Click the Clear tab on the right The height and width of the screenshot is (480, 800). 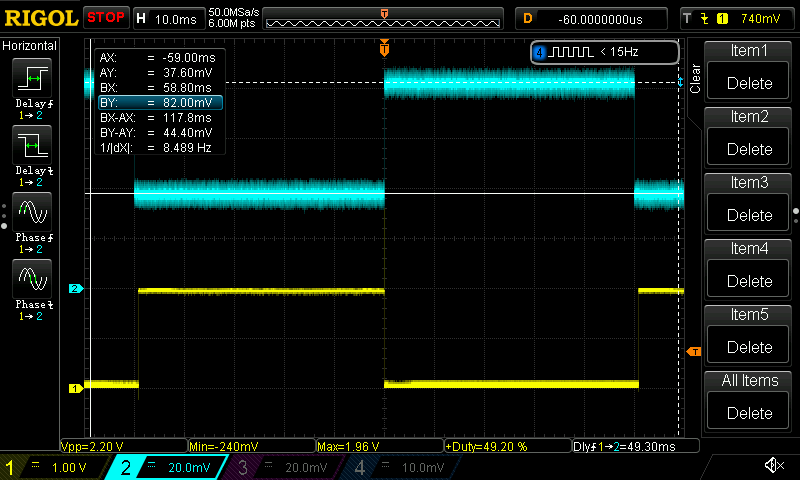695,78
